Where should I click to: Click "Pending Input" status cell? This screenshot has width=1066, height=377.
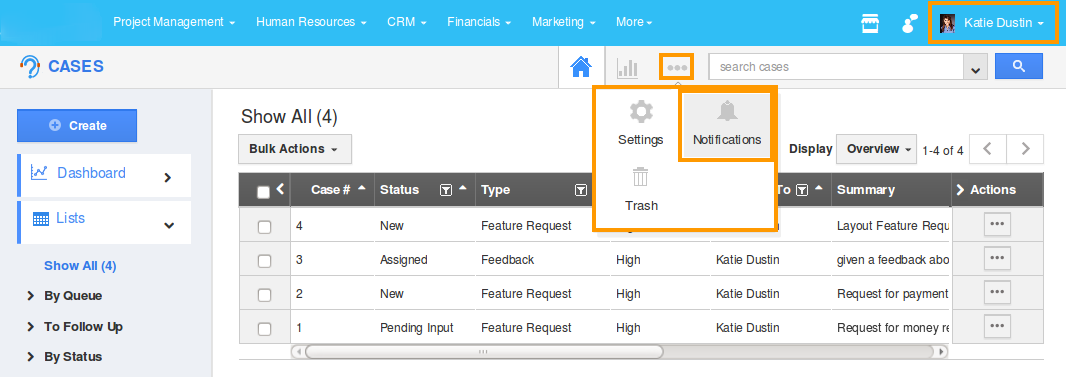tap(416, 328)
